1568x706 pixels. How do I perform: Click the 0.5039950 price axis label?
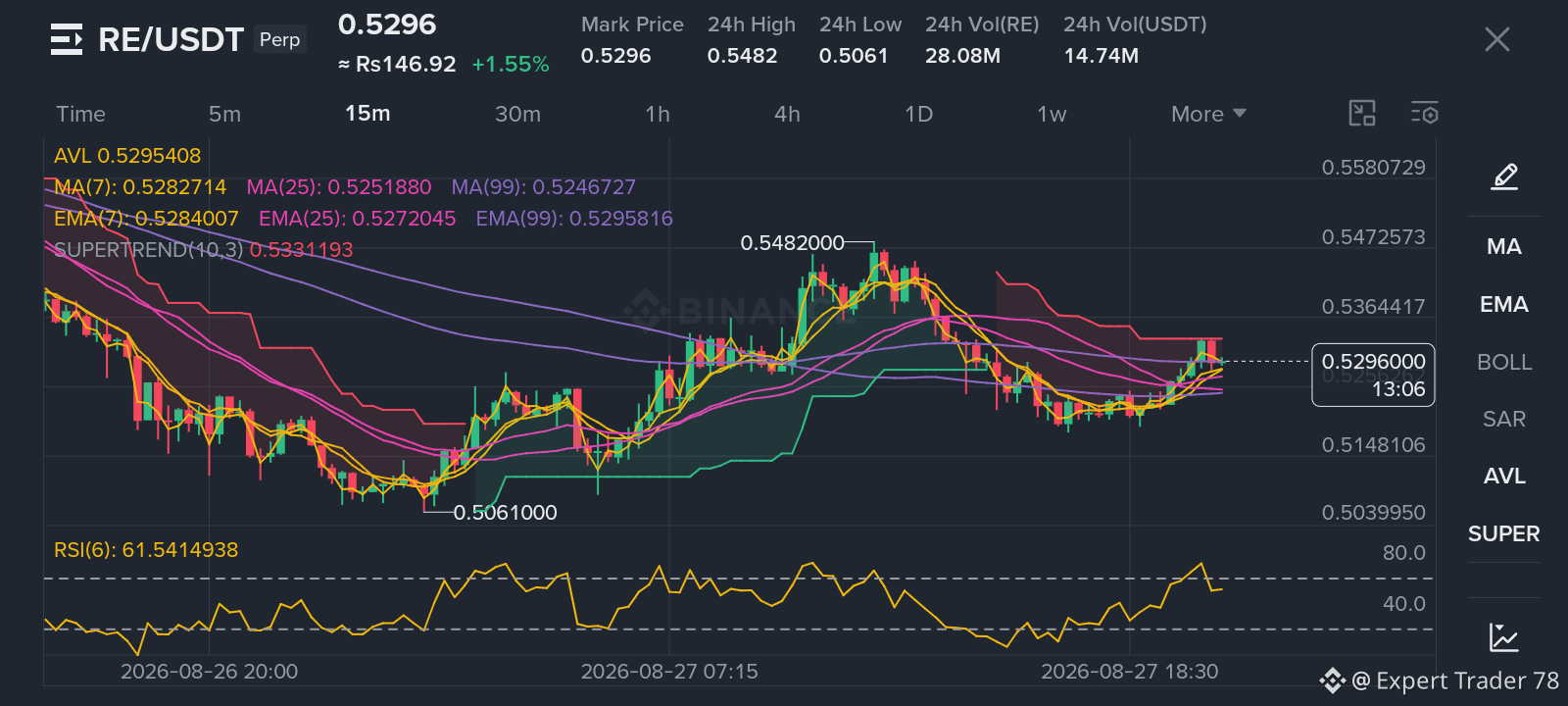point(1373,513)
